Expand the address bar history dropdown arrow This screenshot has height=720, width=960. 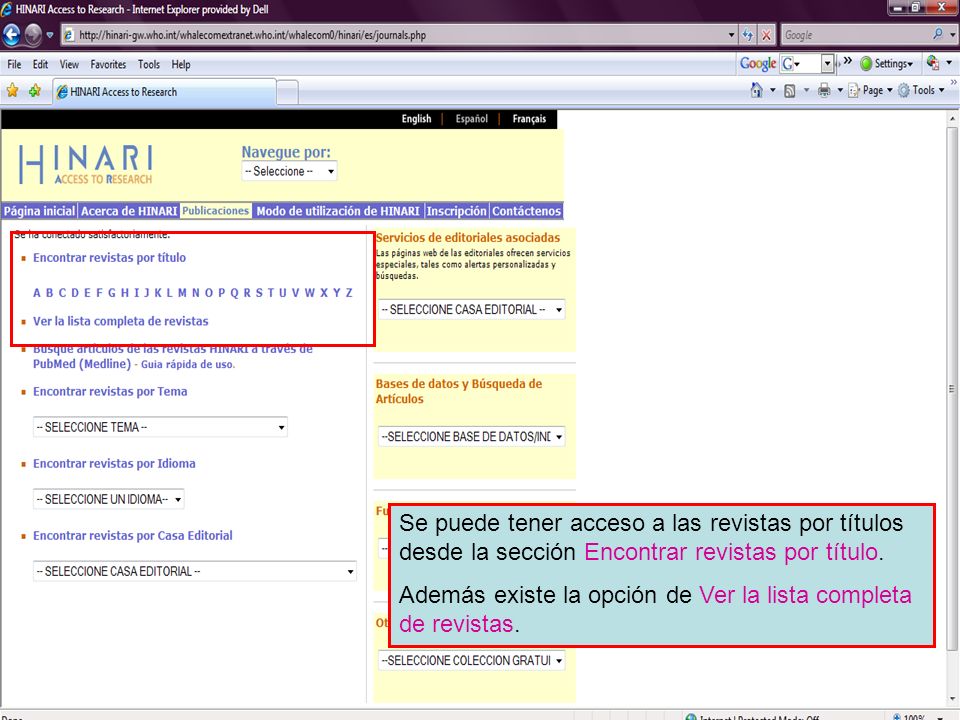732,35
